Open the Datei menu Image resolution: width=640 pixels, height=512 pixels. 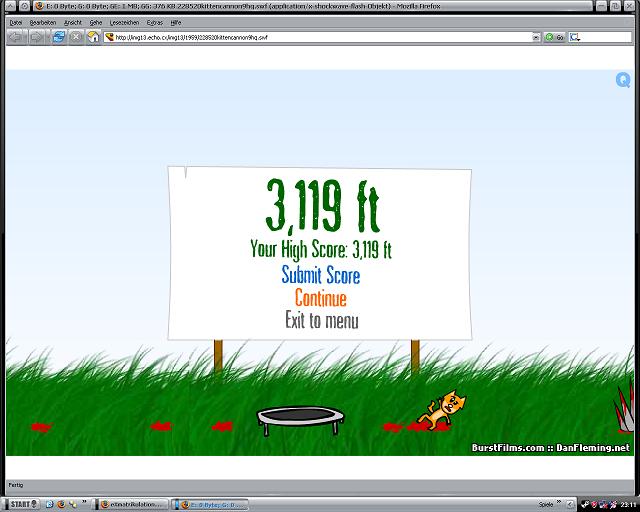(16, 21)
